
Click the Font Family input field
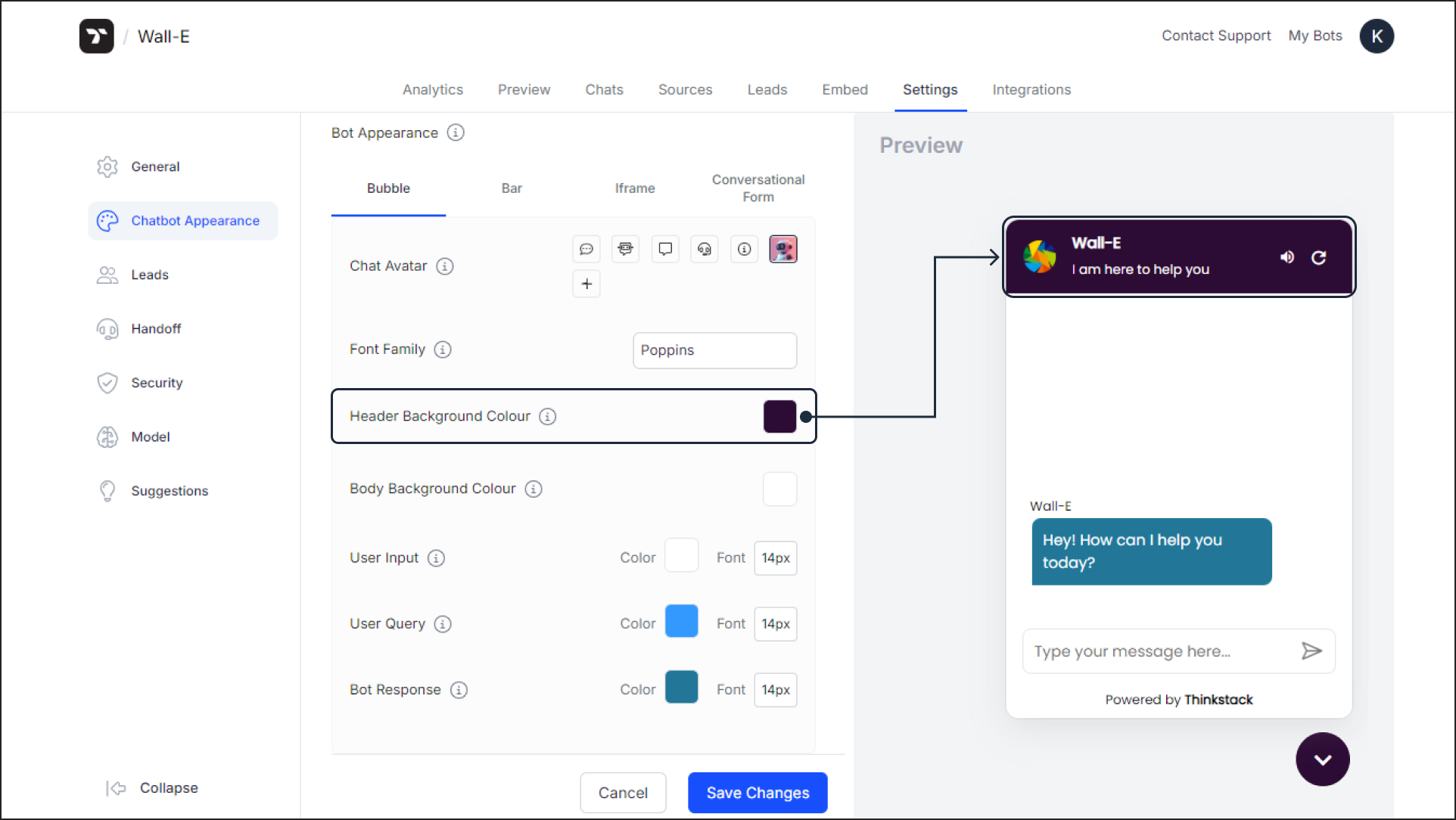tap(714, 349)
